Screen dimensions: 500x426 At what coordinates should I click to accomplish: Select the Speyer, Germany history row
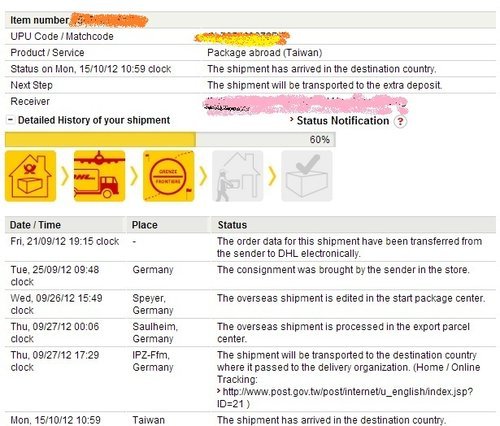point(250,304)
